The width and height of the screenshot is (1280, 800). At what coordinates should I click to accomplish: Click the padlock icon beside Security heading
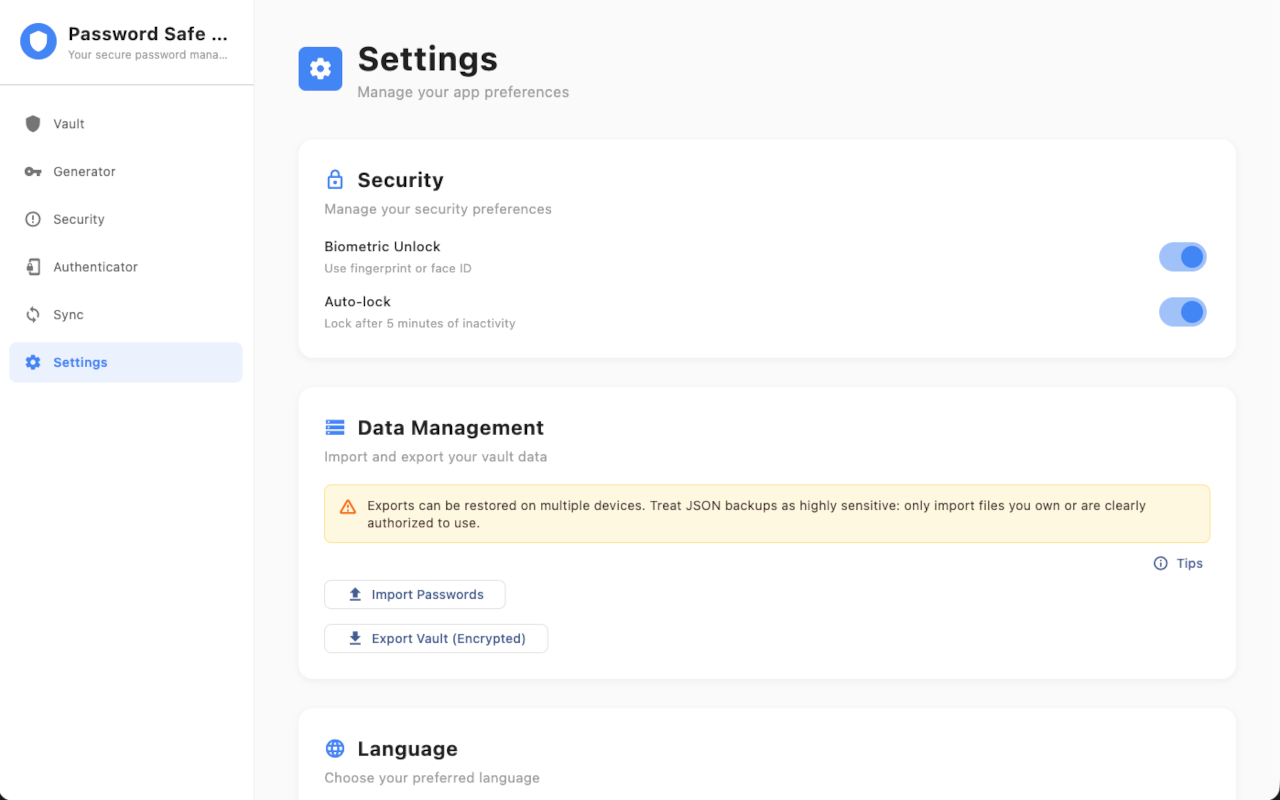tap(335, 180)
